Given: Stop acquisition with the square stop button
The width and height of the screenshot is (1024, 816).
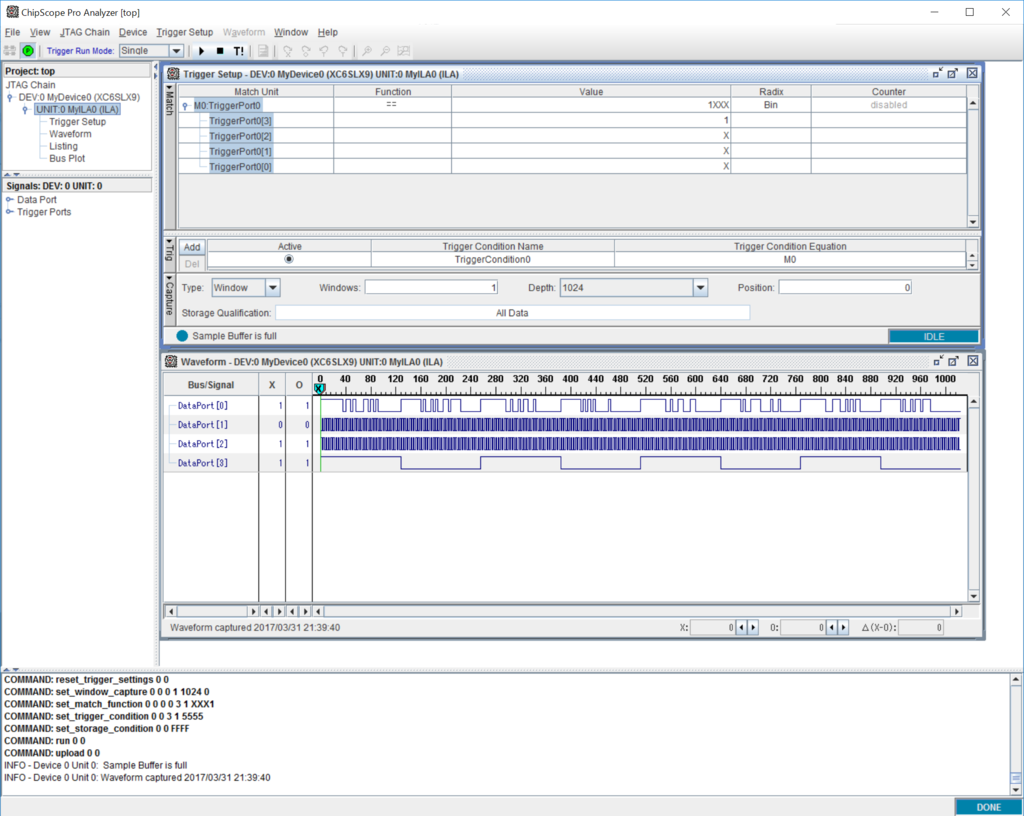Looking at the screenshot, I should [x=220, y=50].
